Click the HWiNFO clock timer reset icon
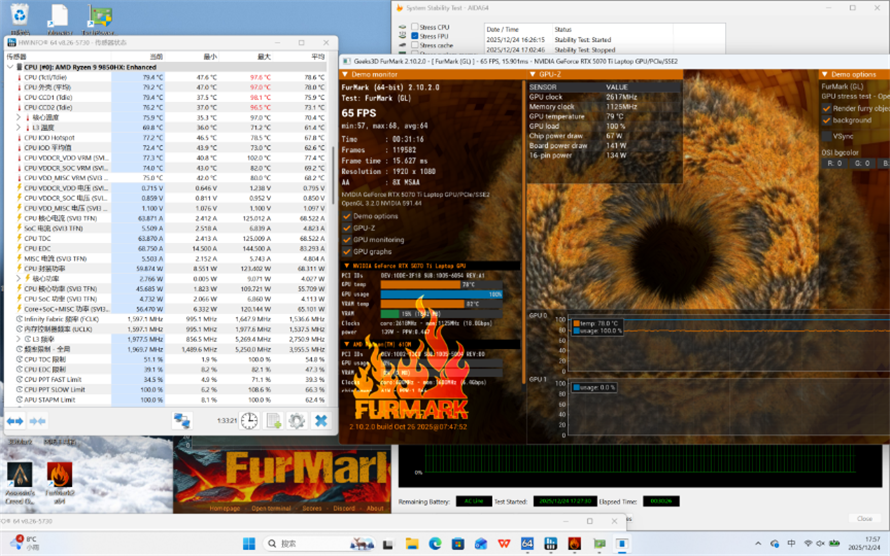 click(248, 421)
